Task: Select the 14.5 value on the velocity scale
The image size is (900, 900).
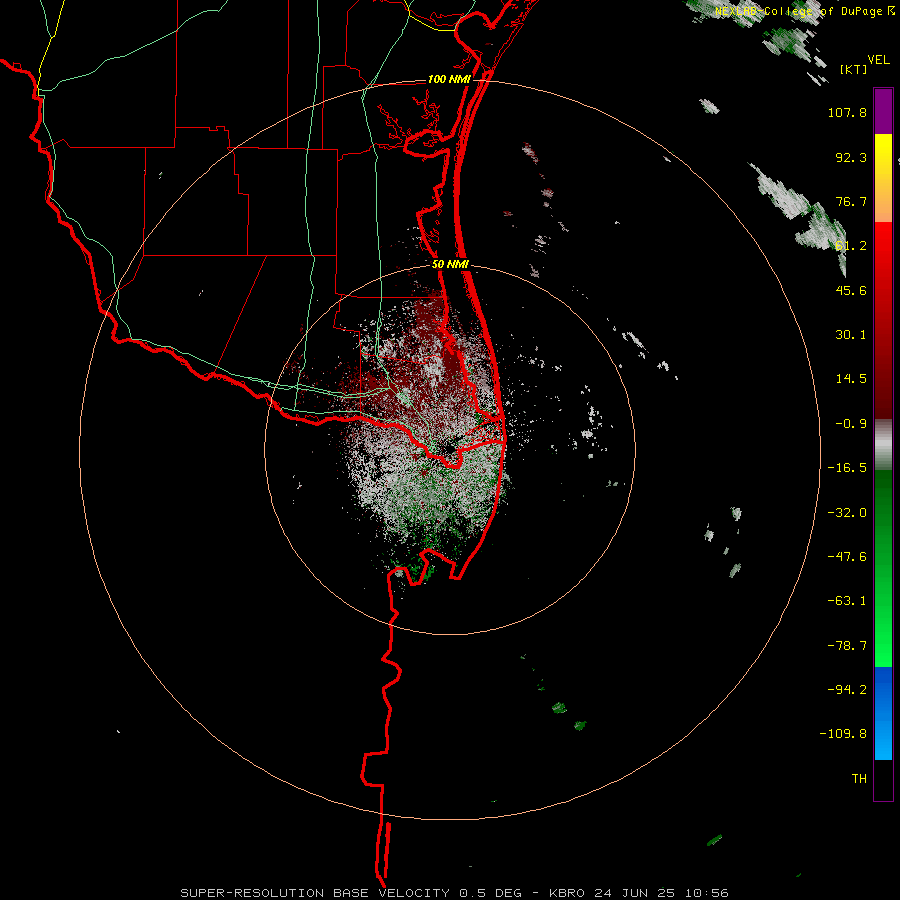Action: (851, 379)
